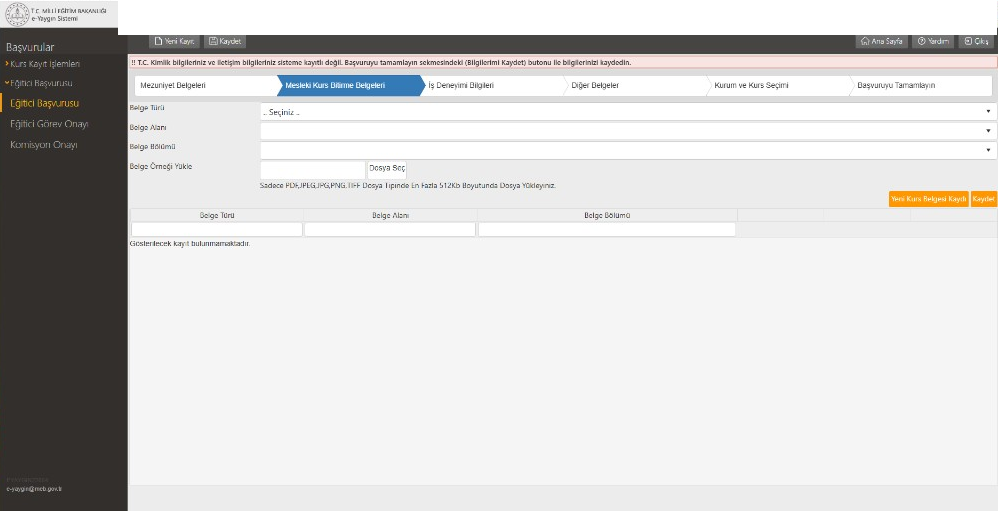Click the Gösterilecek kayıt bulunmamaktadır message
998x511 pixels.
click(x=190, y=244)
